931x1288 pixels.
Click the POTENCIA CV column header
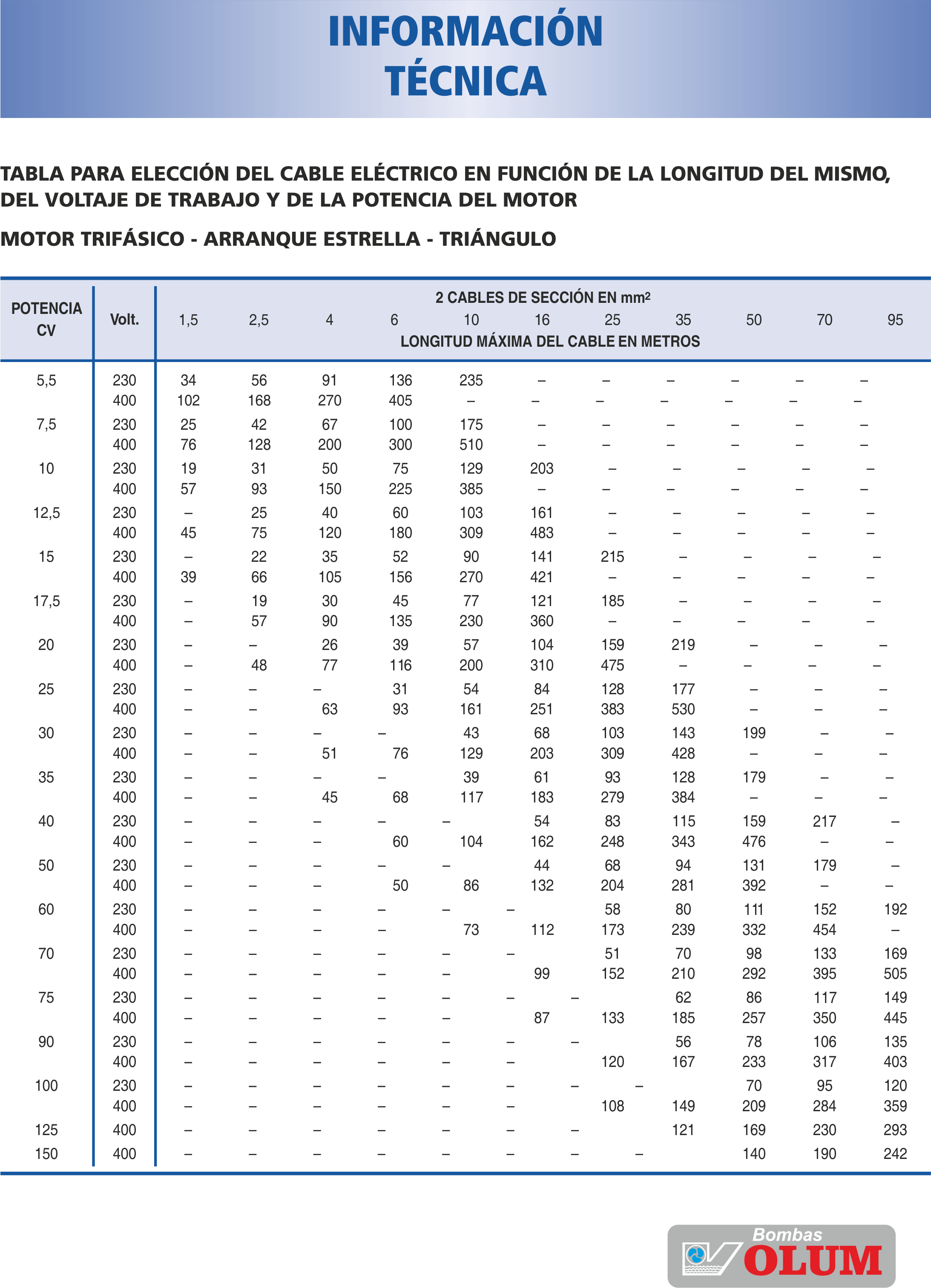point(46,319)
